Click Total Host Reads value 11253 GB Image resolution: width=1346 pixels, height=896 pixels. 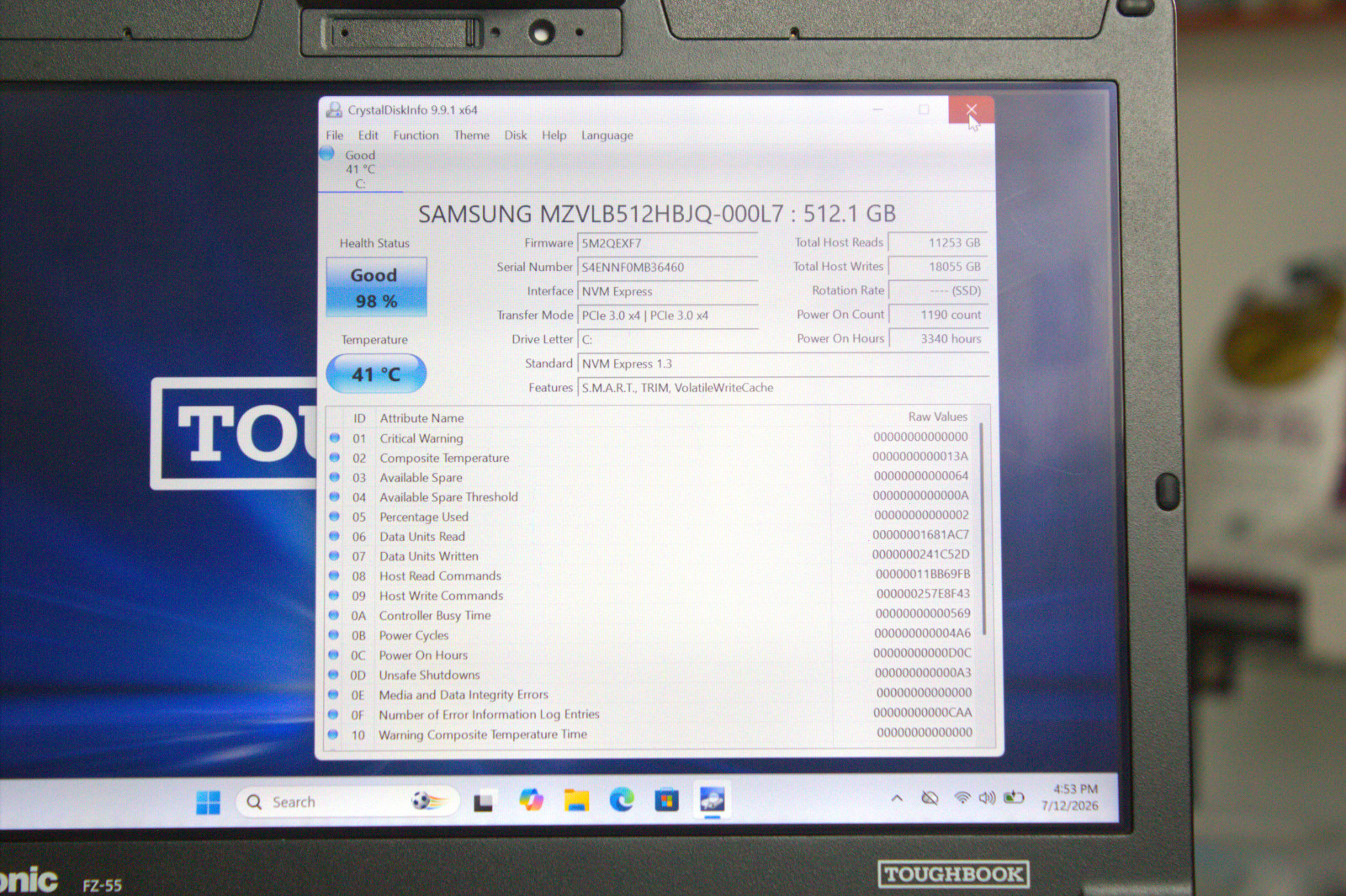tap(937, 242)
